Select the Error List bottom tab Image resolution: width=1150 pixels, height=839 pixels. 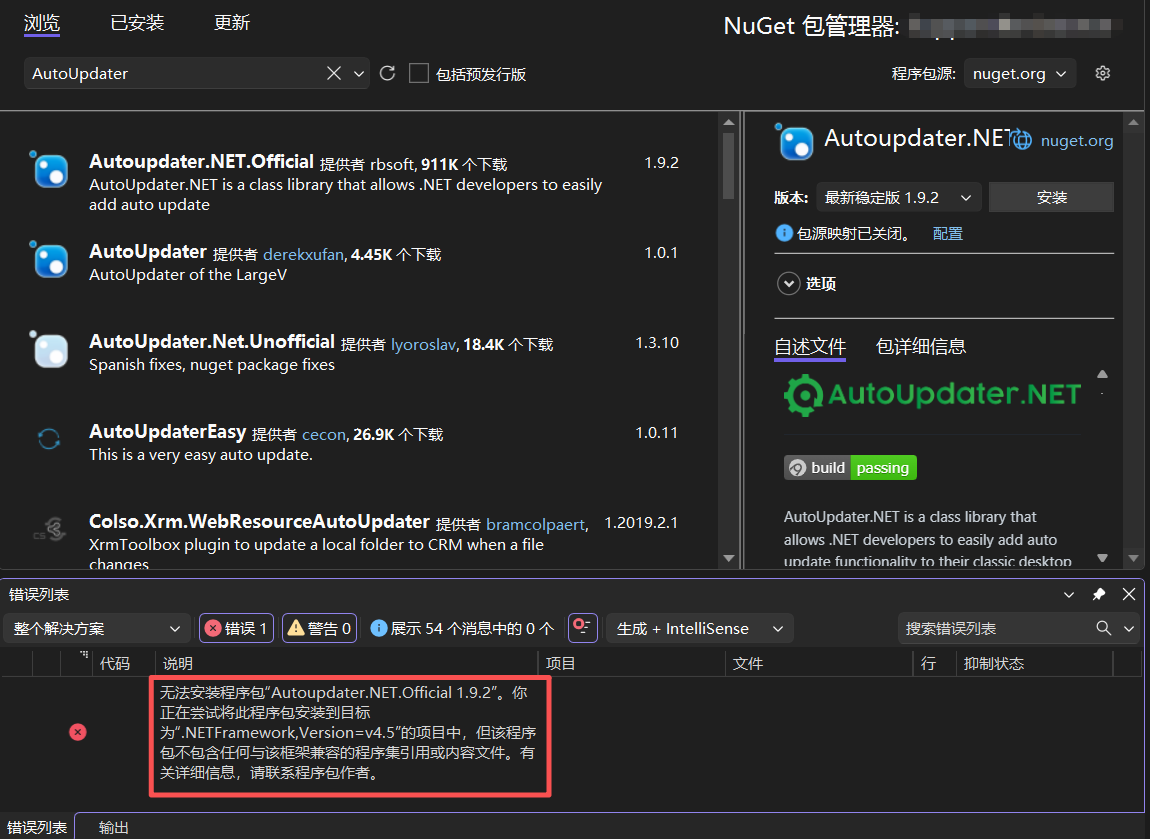[x=37, y=827]
